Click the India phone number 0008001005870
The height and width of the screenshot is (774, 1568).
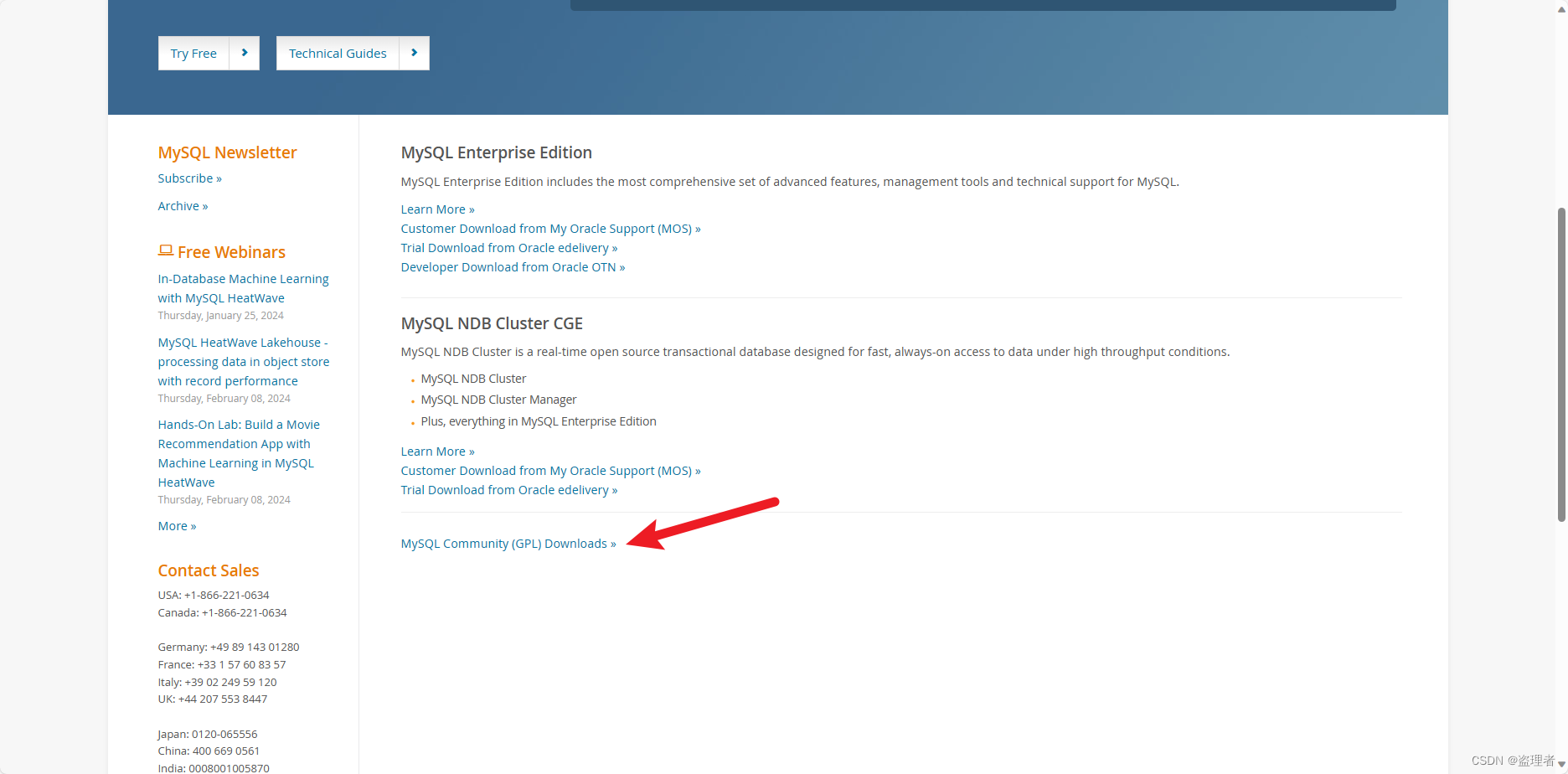229,768
